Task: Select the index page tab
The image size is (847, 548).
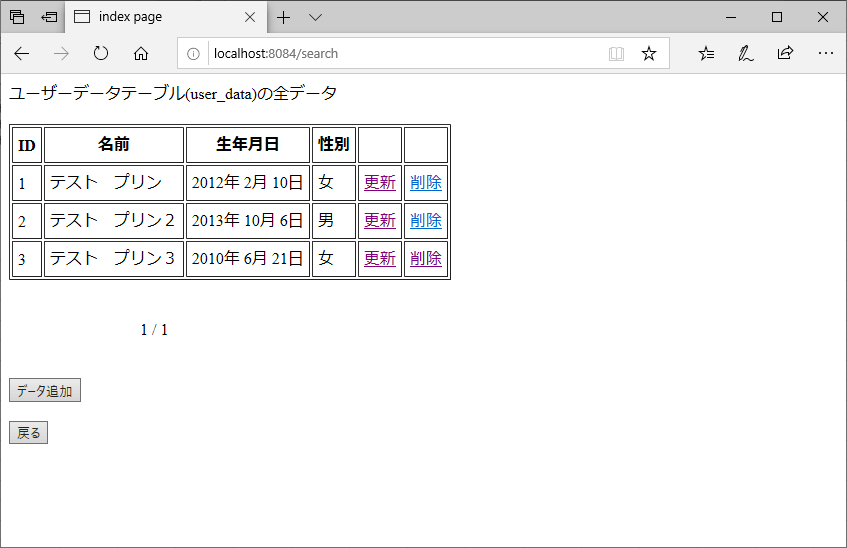Action: click(x=150, y=17)
